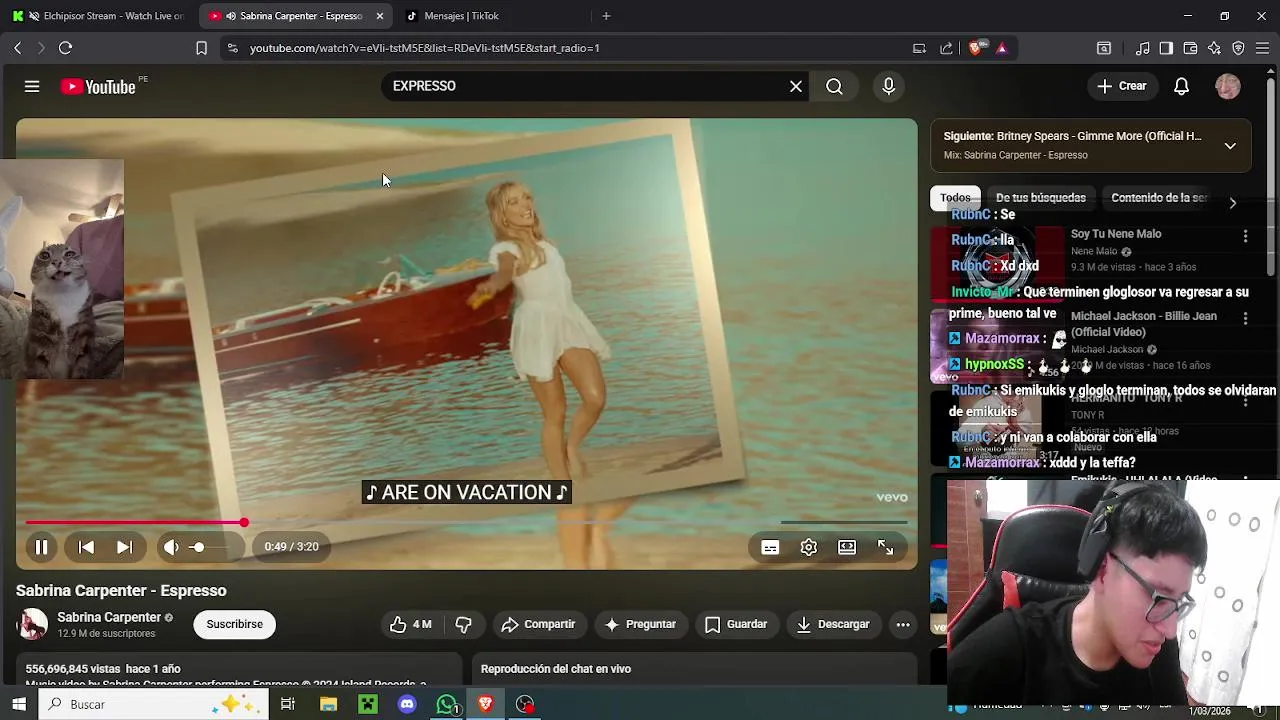
Task: Click the Preguntar button
Action: point(640,624)
